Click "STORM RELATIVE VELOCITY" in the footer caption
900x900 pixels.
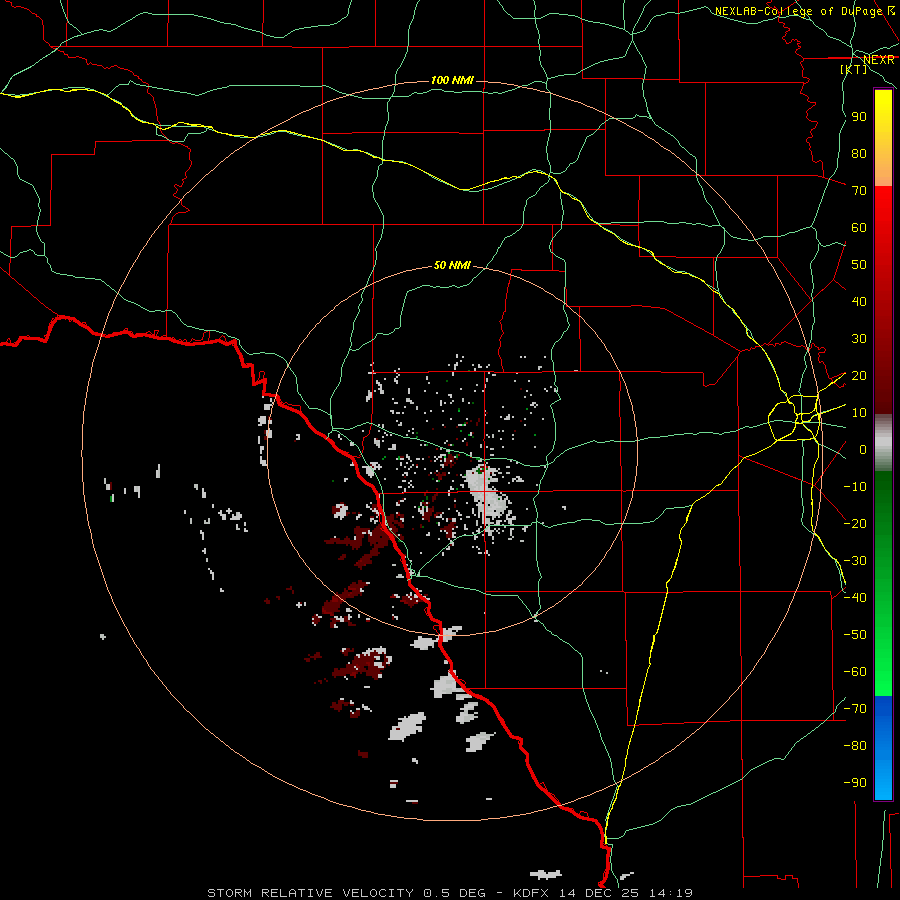click(310, 893)
